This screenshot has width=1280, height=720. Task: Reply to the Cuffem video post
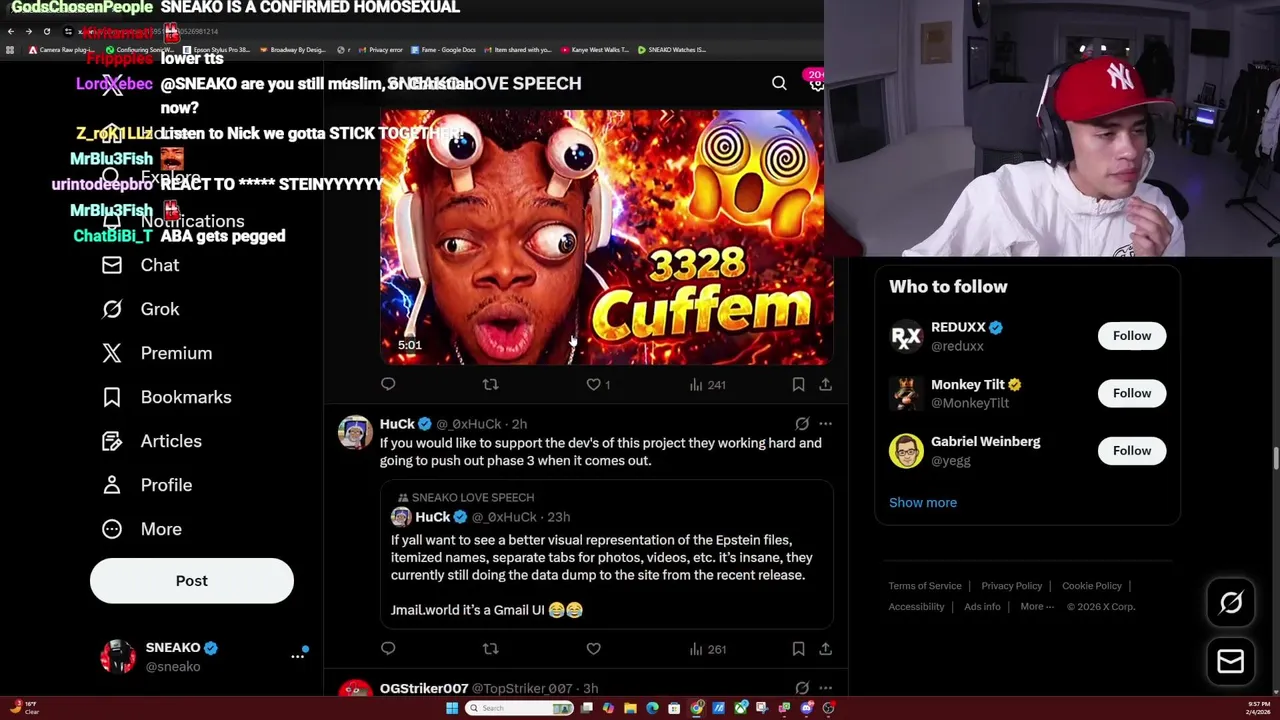click(388, 384)
